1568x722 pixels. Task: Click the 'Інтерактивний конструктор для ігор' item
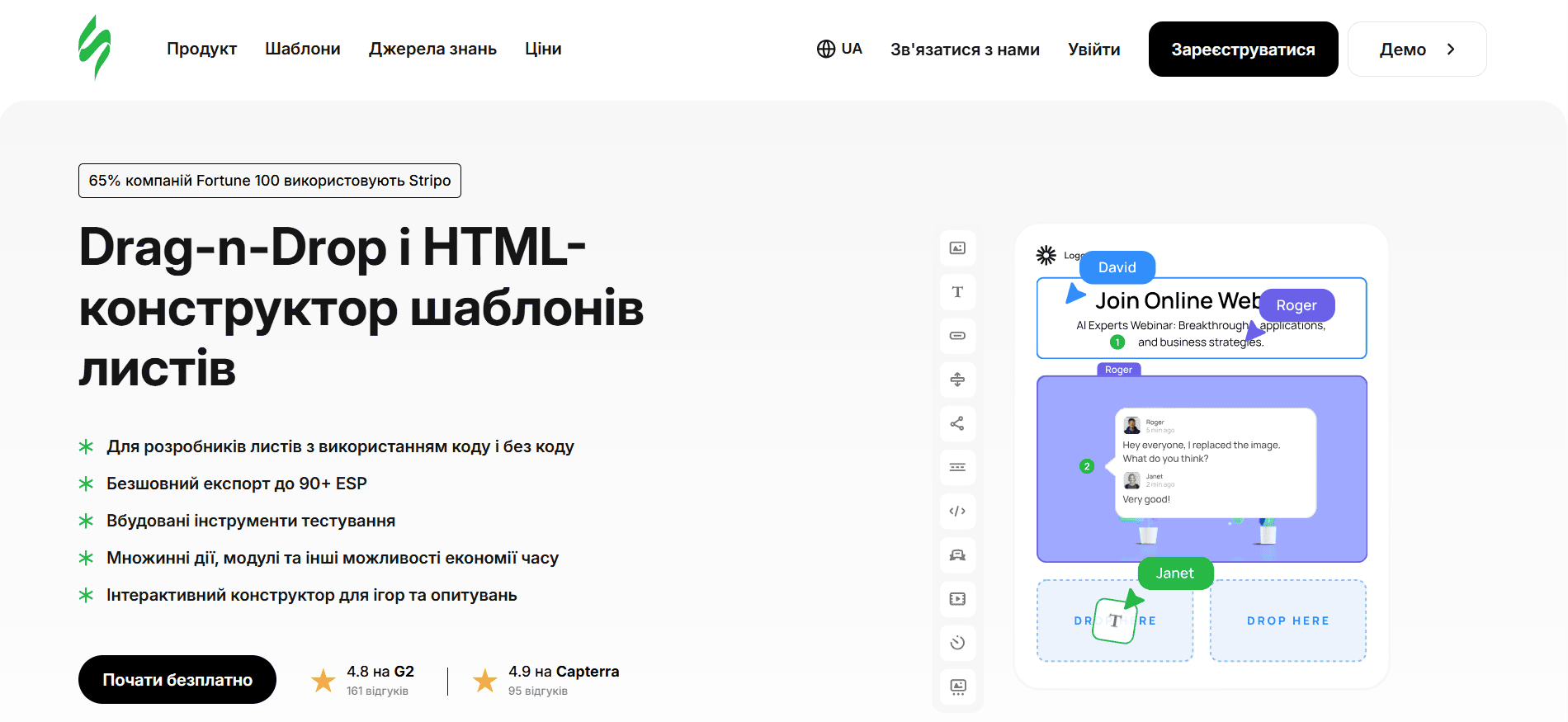(312, 595)
